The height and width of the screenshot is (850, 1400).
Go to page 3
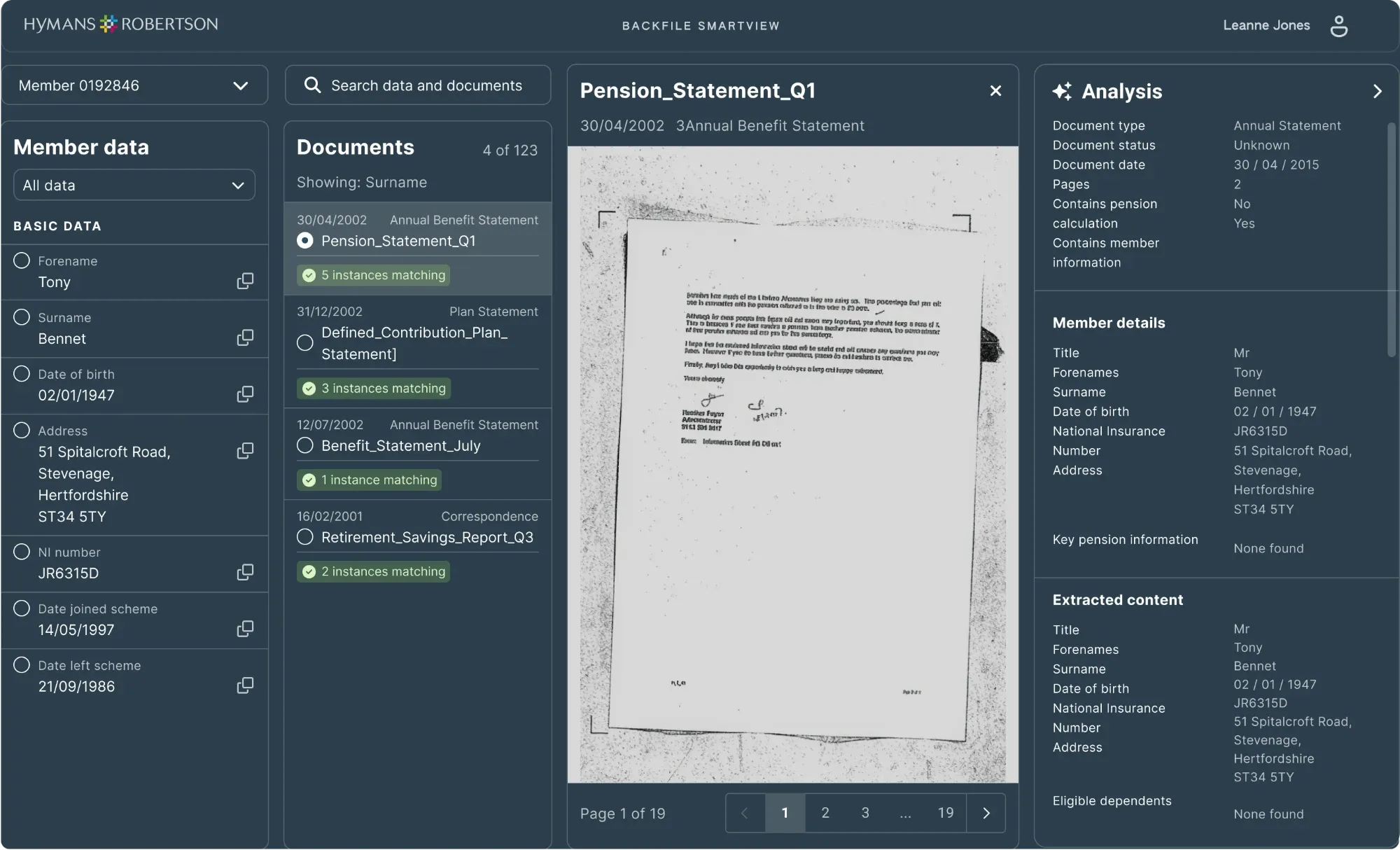[x=865, y=813]
